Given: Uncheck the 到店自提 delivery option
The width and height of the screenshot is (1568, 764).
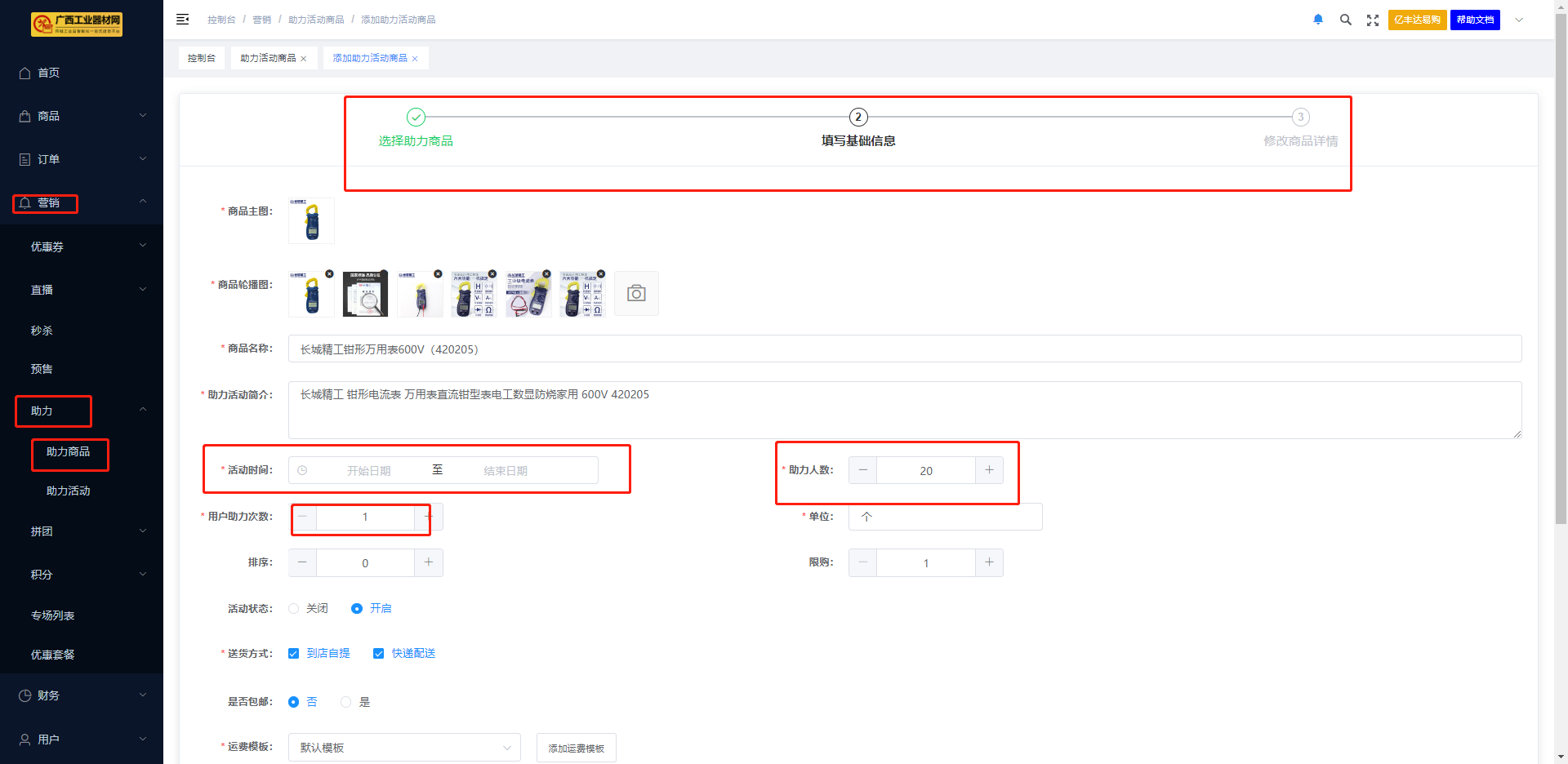Looking at the screenshot, I should (294, 654).
